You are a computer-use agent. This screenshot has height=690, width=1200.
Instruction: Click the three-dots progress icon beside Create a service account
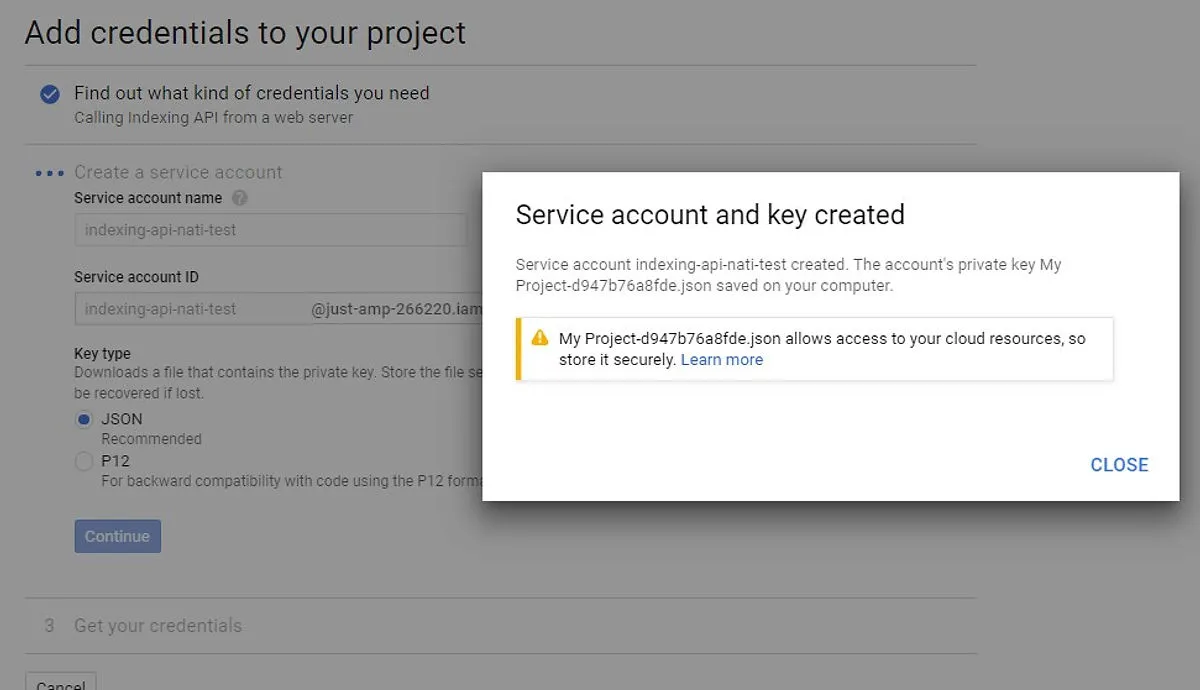(x=49, y=173)
